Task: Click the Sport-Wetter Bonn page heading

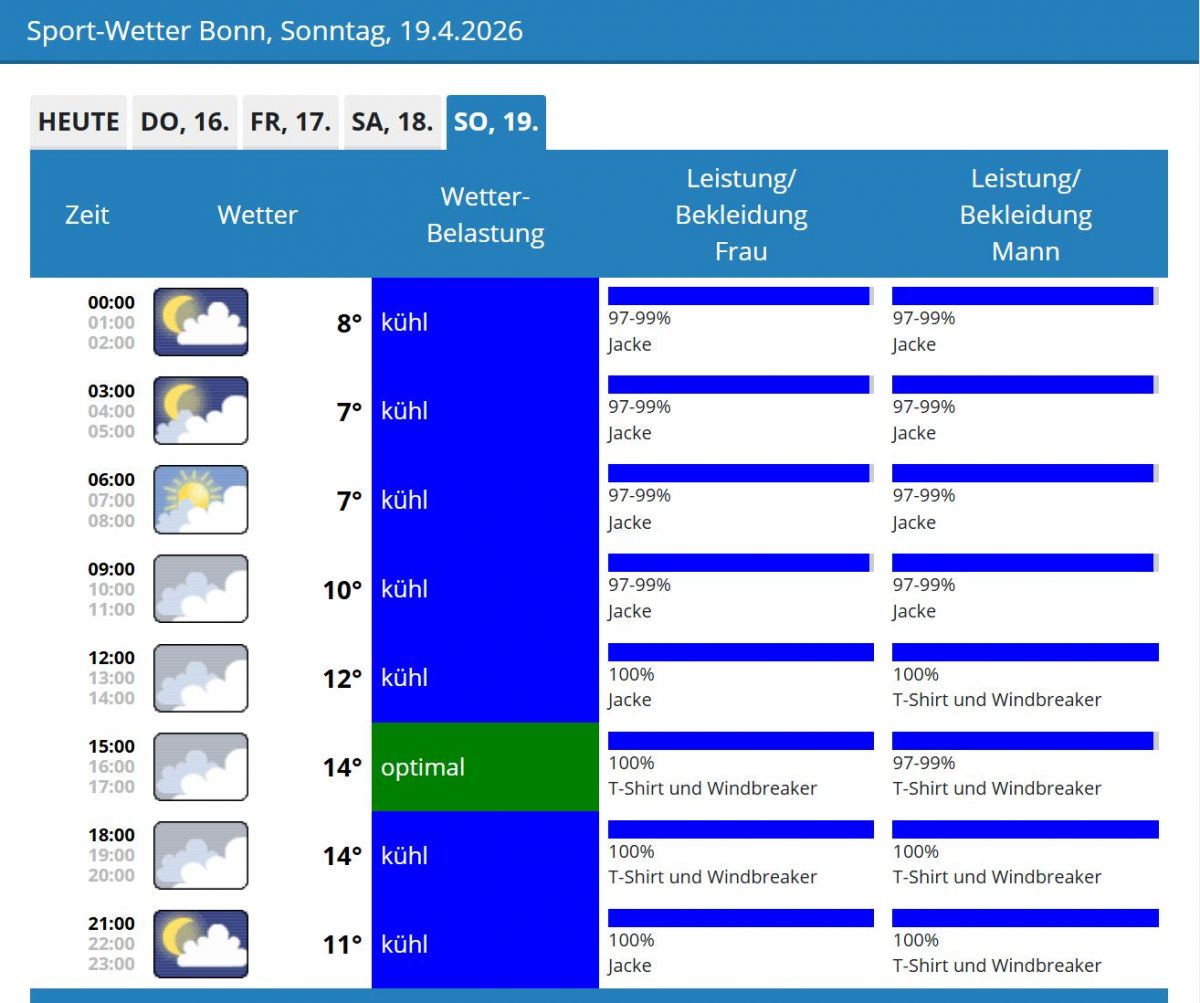Action: click(275, 31)
